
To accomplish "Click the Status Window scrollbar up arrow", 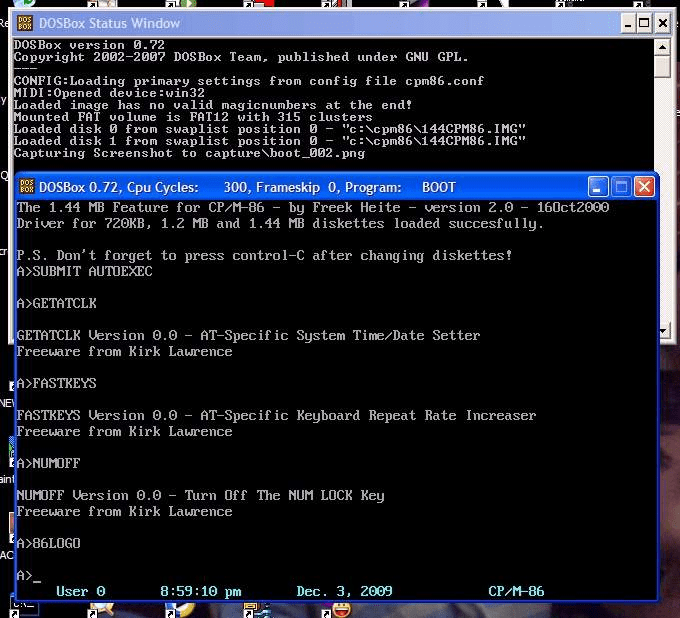I will 663,47.
